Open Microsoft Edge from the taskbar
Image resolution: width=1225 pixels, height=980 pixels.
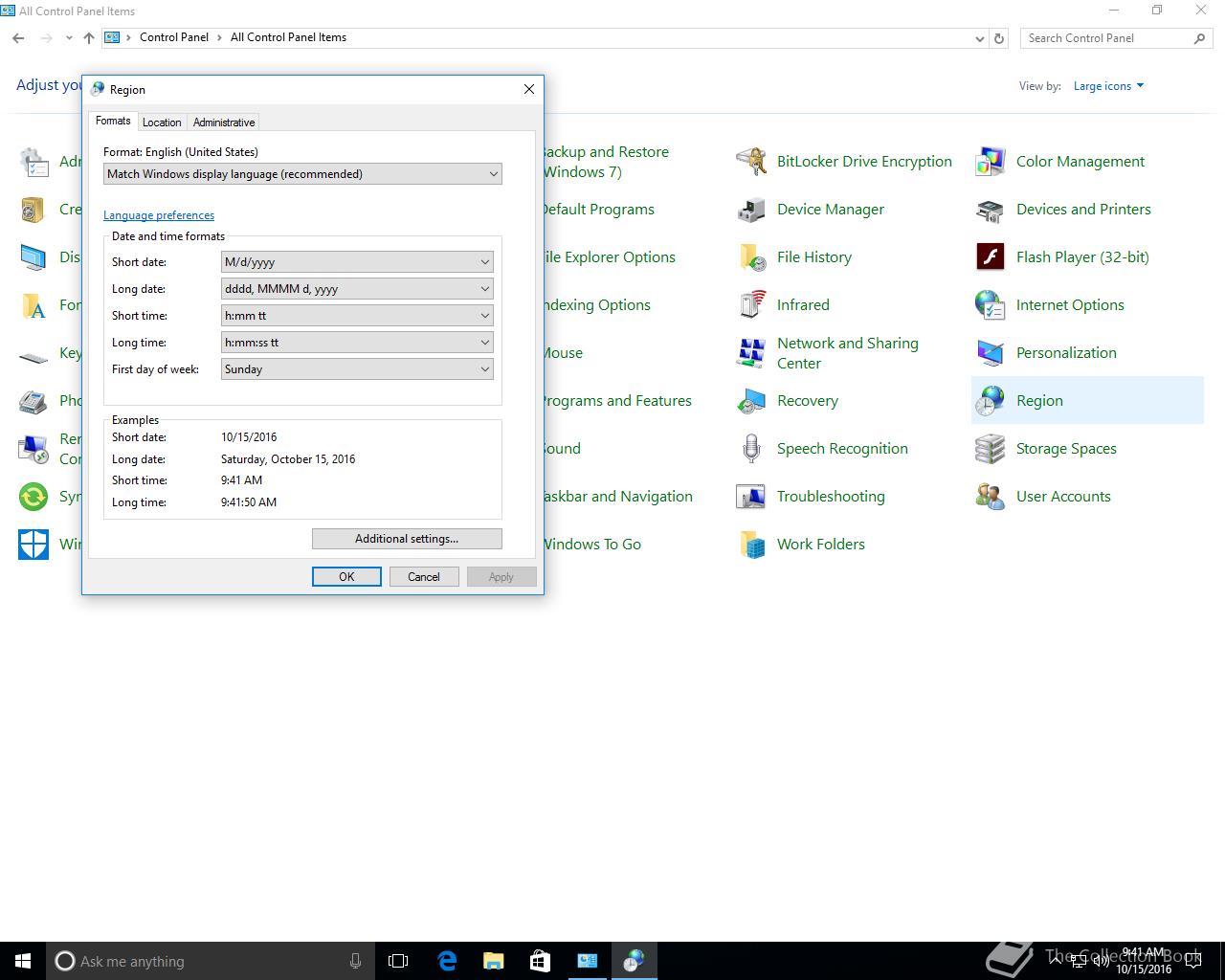click(x=447, y=961)
